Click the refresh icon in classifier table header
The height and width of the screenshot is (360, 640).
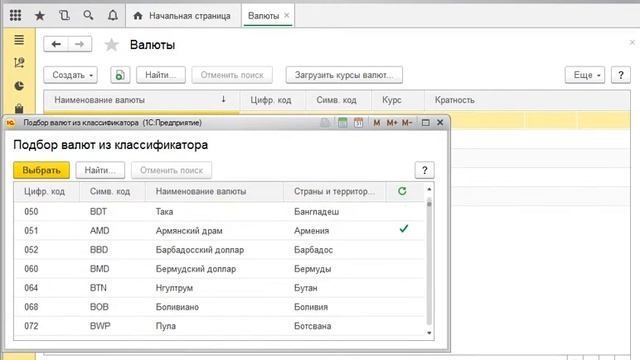(402, 191)
